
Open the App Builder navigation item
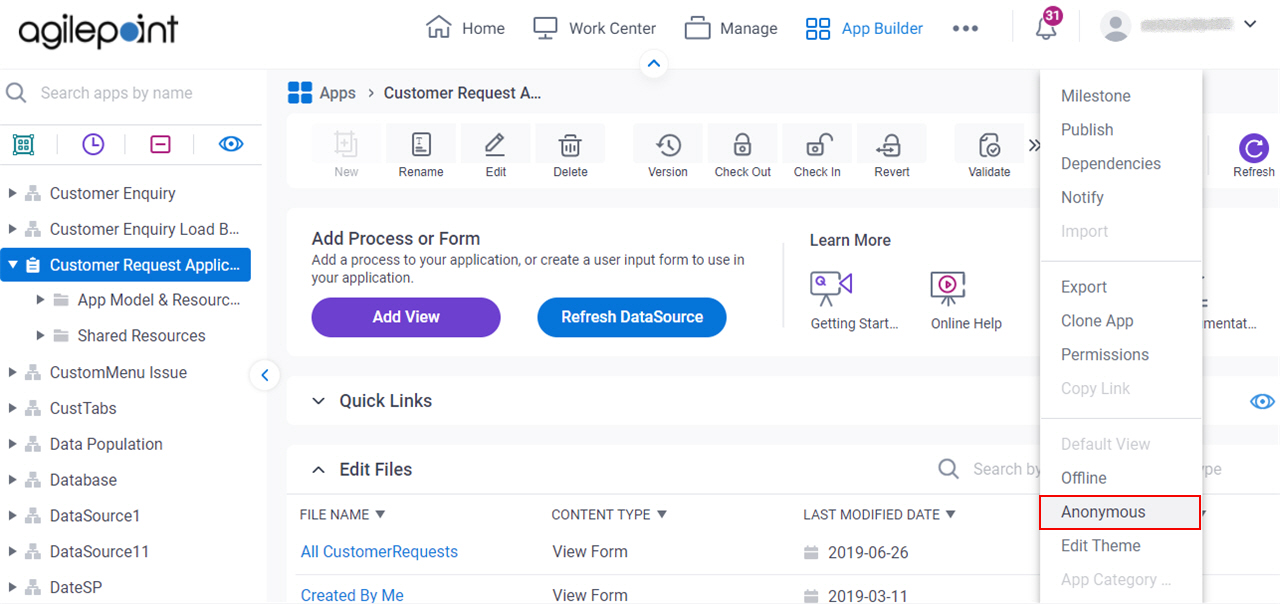pyautogui.click(x=865, y=28)
